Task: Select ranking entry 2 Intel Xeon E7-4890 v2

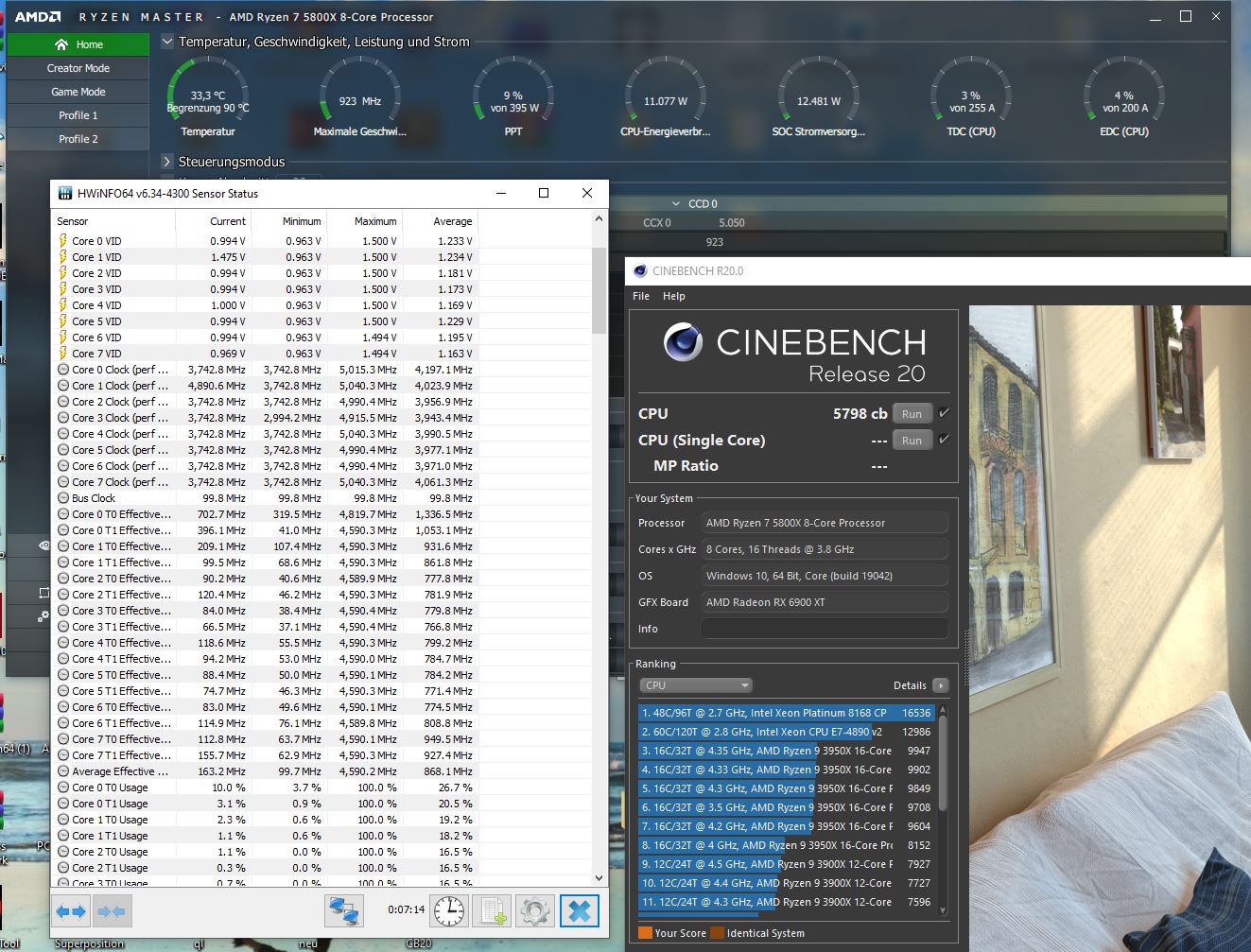Action: click(x=787, y=732)
